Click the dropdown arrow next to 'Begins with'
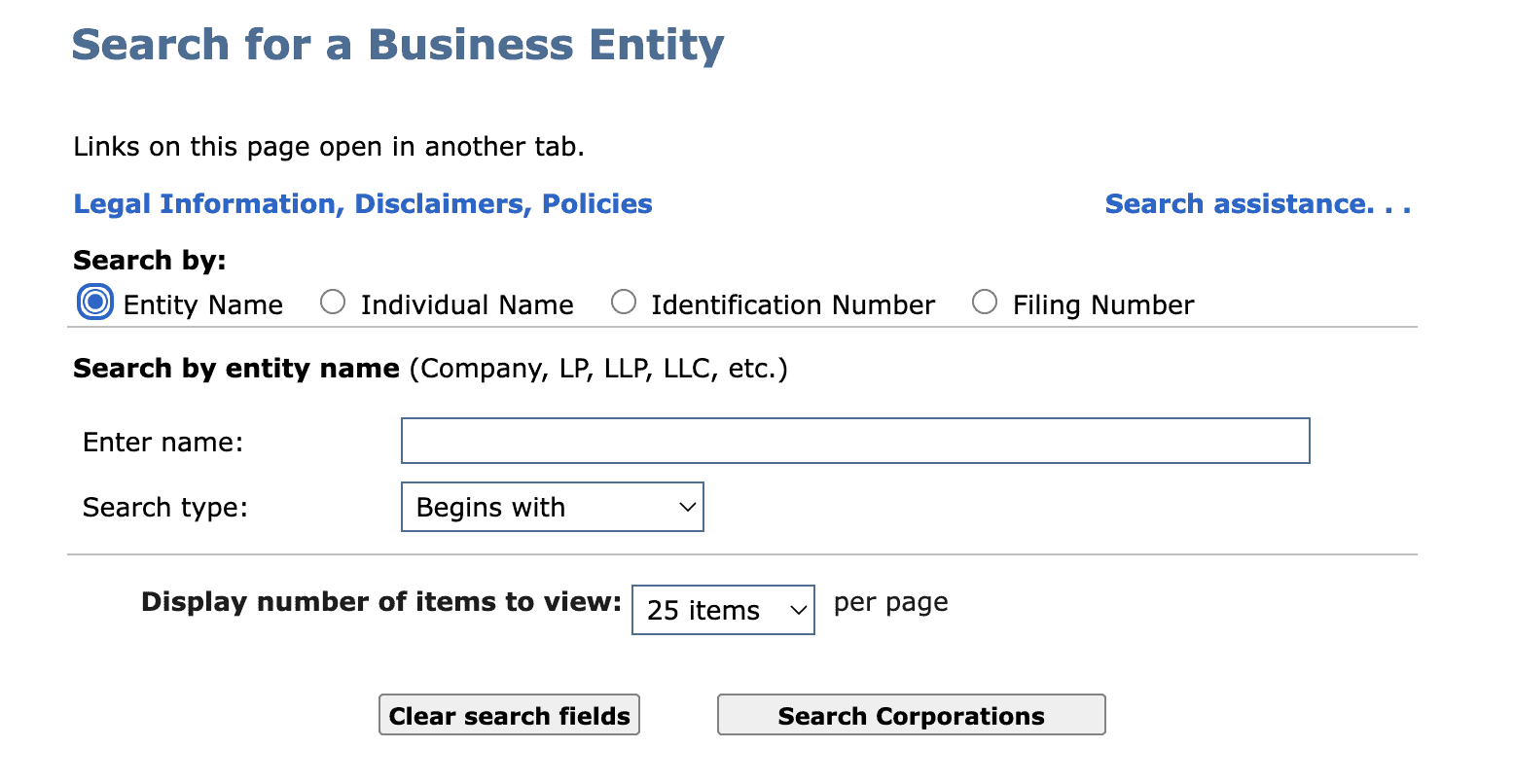The height and width of the screenshot is (784, 1514). (686, 507)
